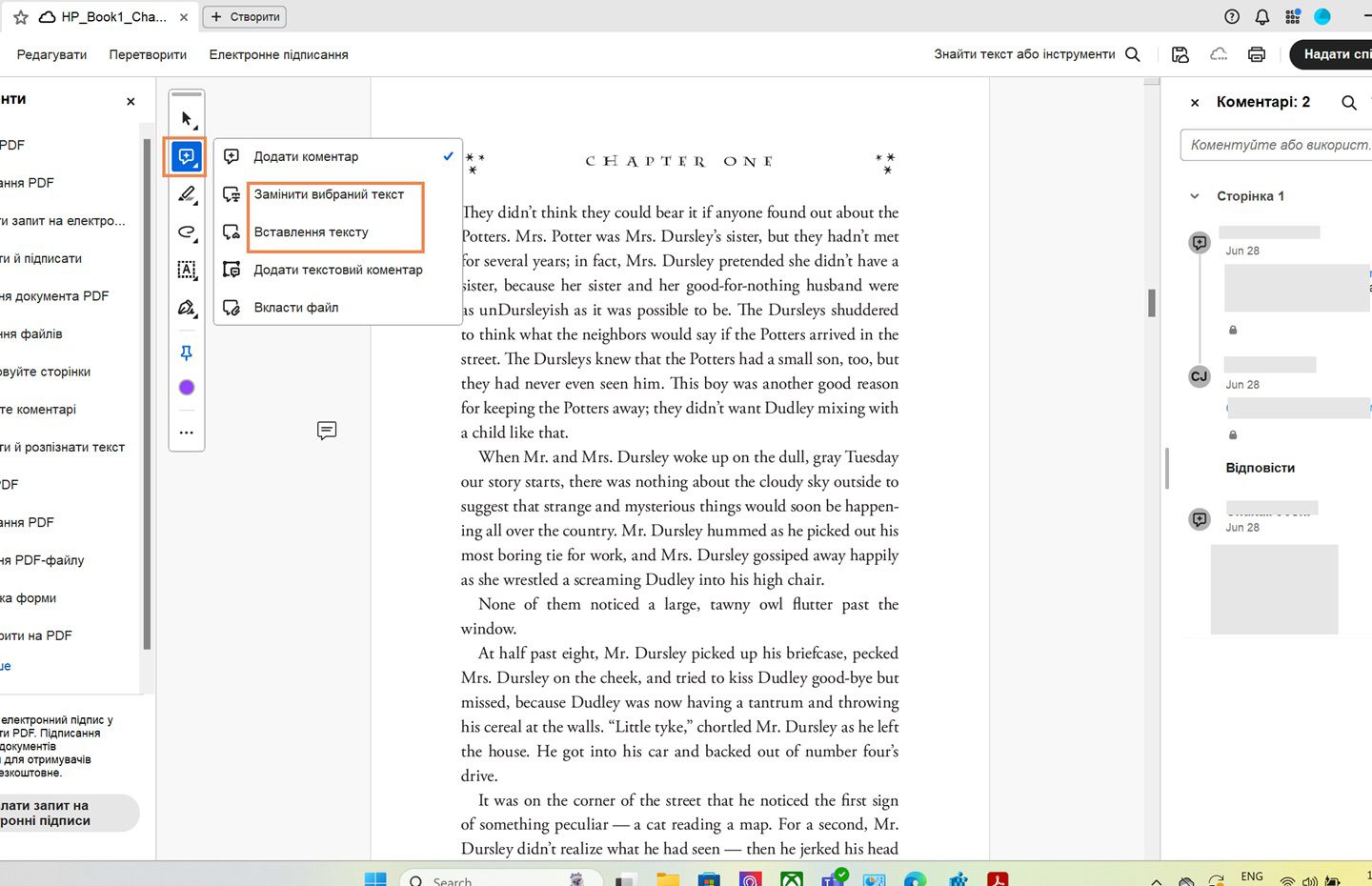Open the comment by the CJ avatar
This screenshot has height=886, width=1372.
[1200, 376]
